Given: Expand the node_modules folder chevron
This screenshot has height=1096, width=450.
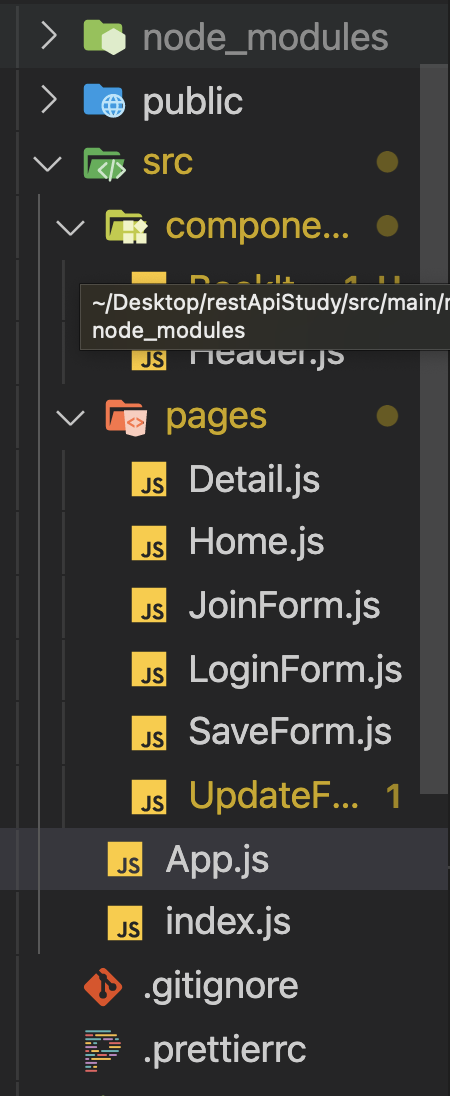Looking at the screenshot, I should click(x=48, y=36).
